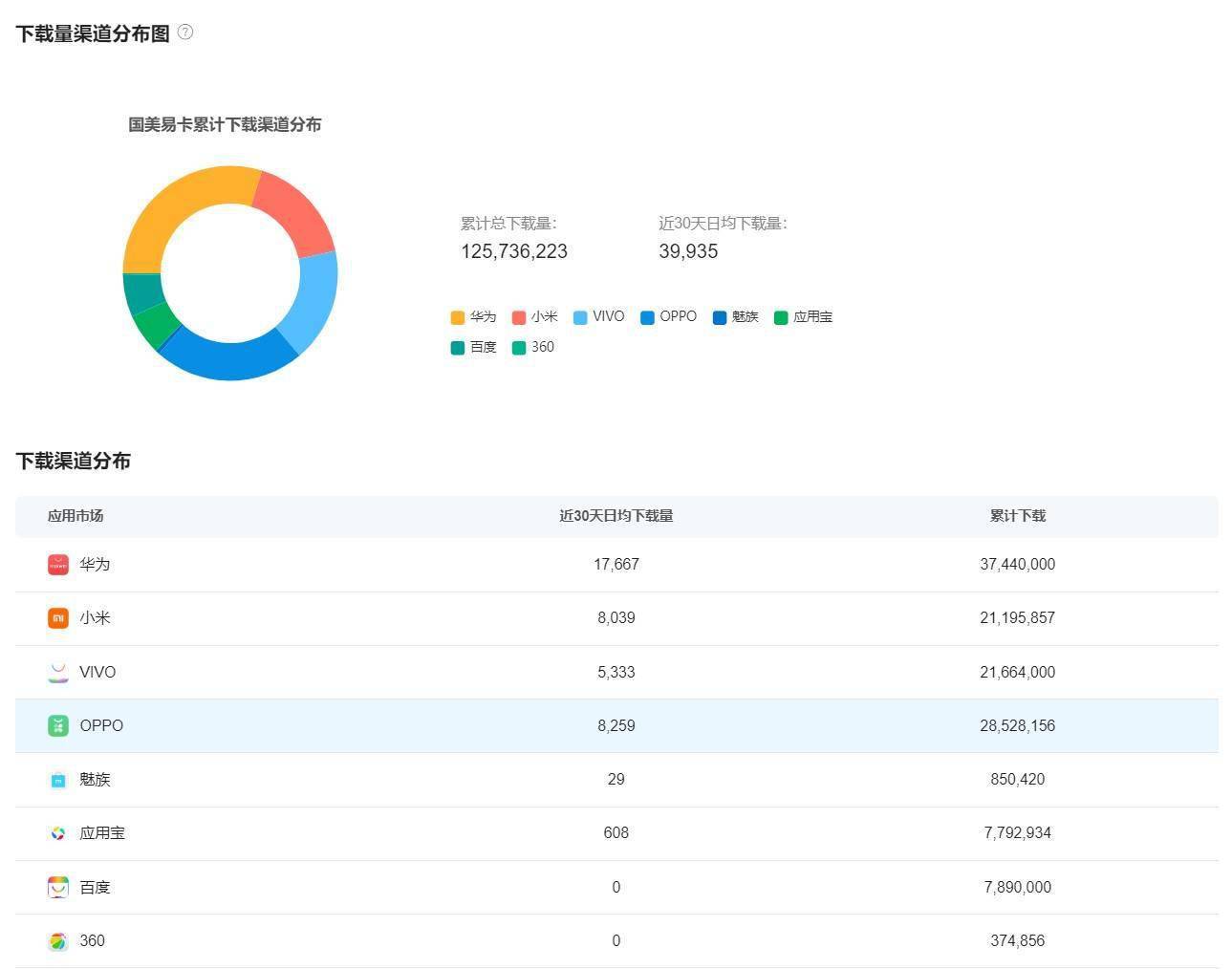Toggle 小米 series in chart legend
This screenshot has width=1232, height=969.
(x=535, y=317)
